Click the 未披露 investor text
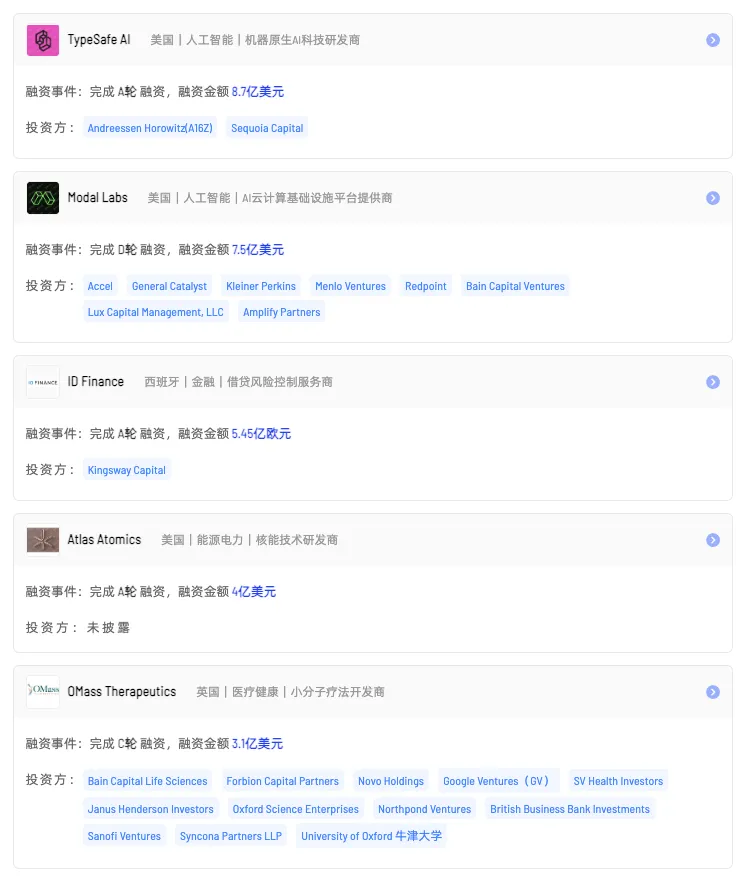 tap(108, 627)
